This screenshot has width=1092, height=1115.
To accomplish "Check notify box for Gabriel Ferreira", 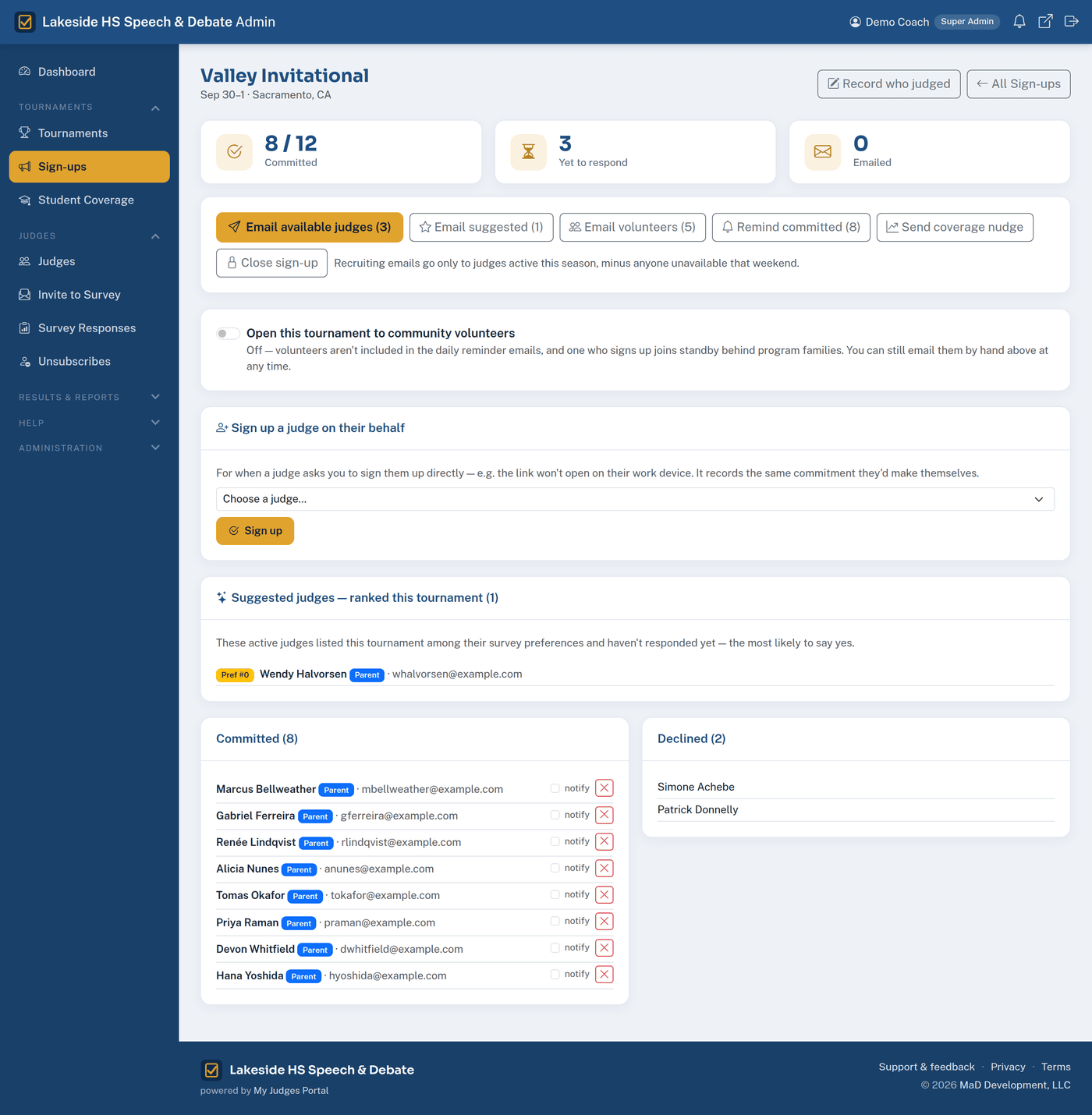I will (555, 815).
